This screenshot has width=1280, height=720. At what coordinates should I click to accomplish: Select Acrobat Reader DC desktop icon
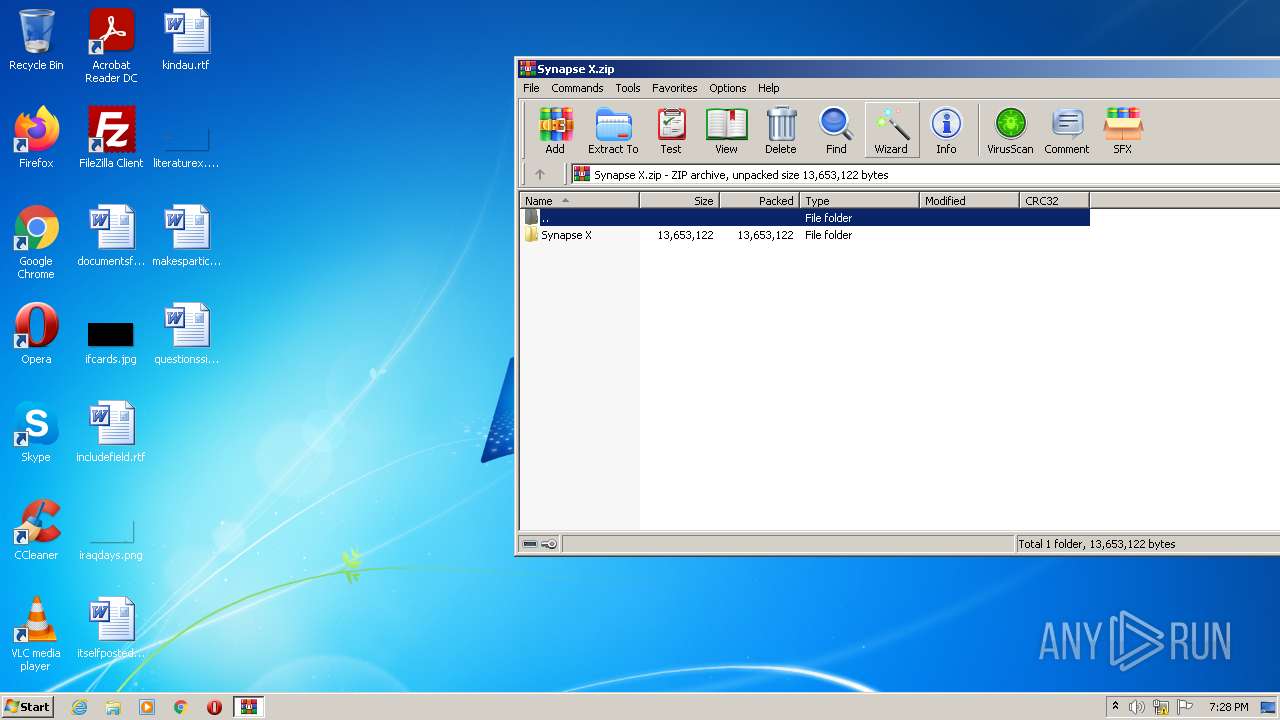pyautogui.click(x=111, y=46)
